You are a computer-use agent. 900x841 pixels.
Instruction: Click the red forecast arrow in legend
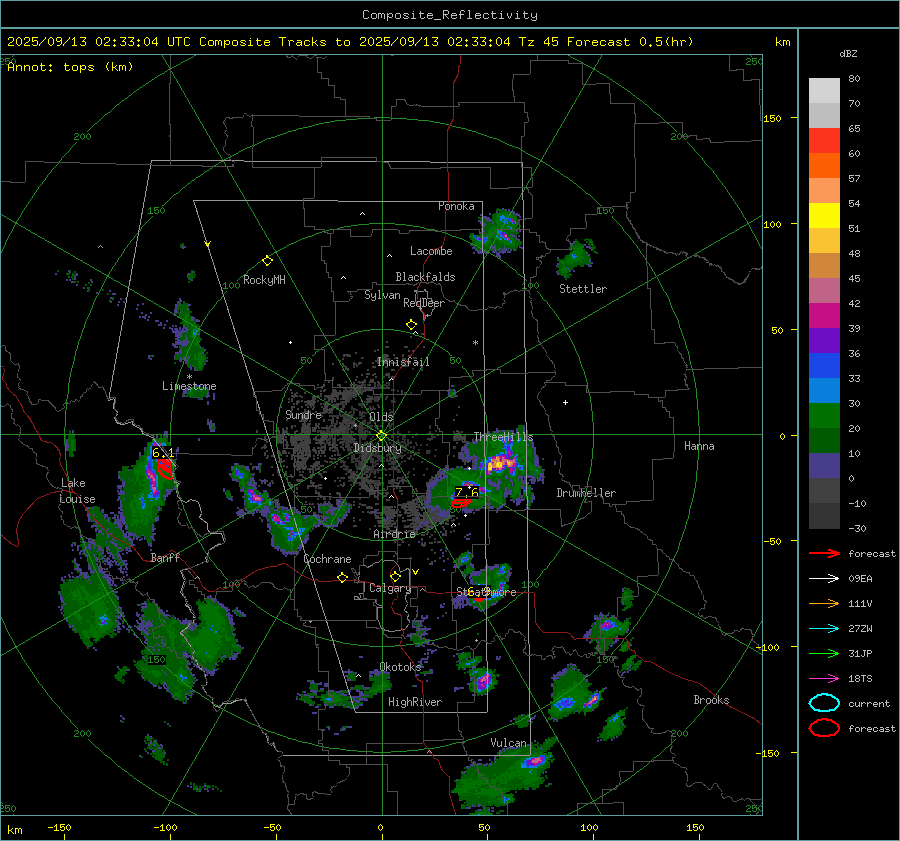(x=824, y=553)
